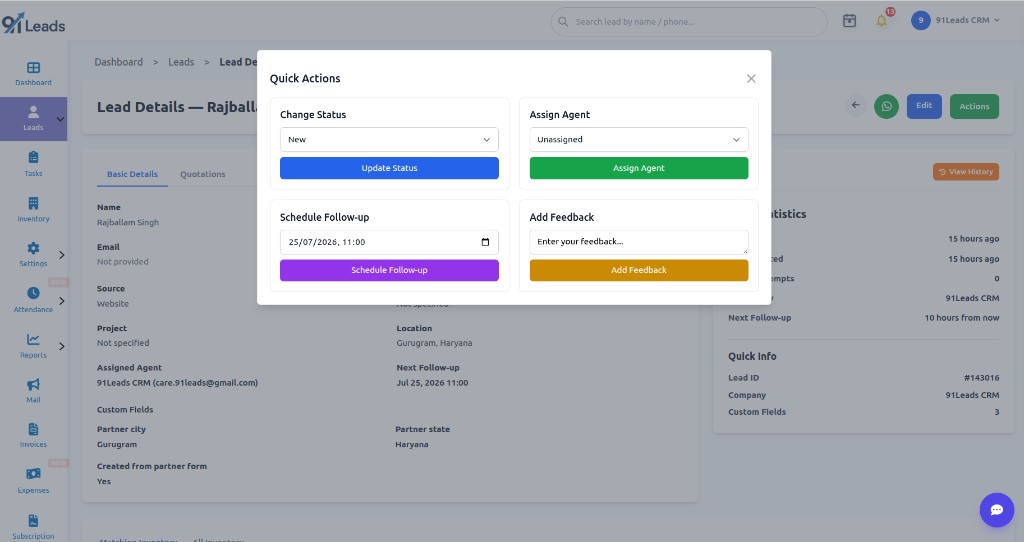
Task: Click the Update Status button
Action: pos(389,168)
